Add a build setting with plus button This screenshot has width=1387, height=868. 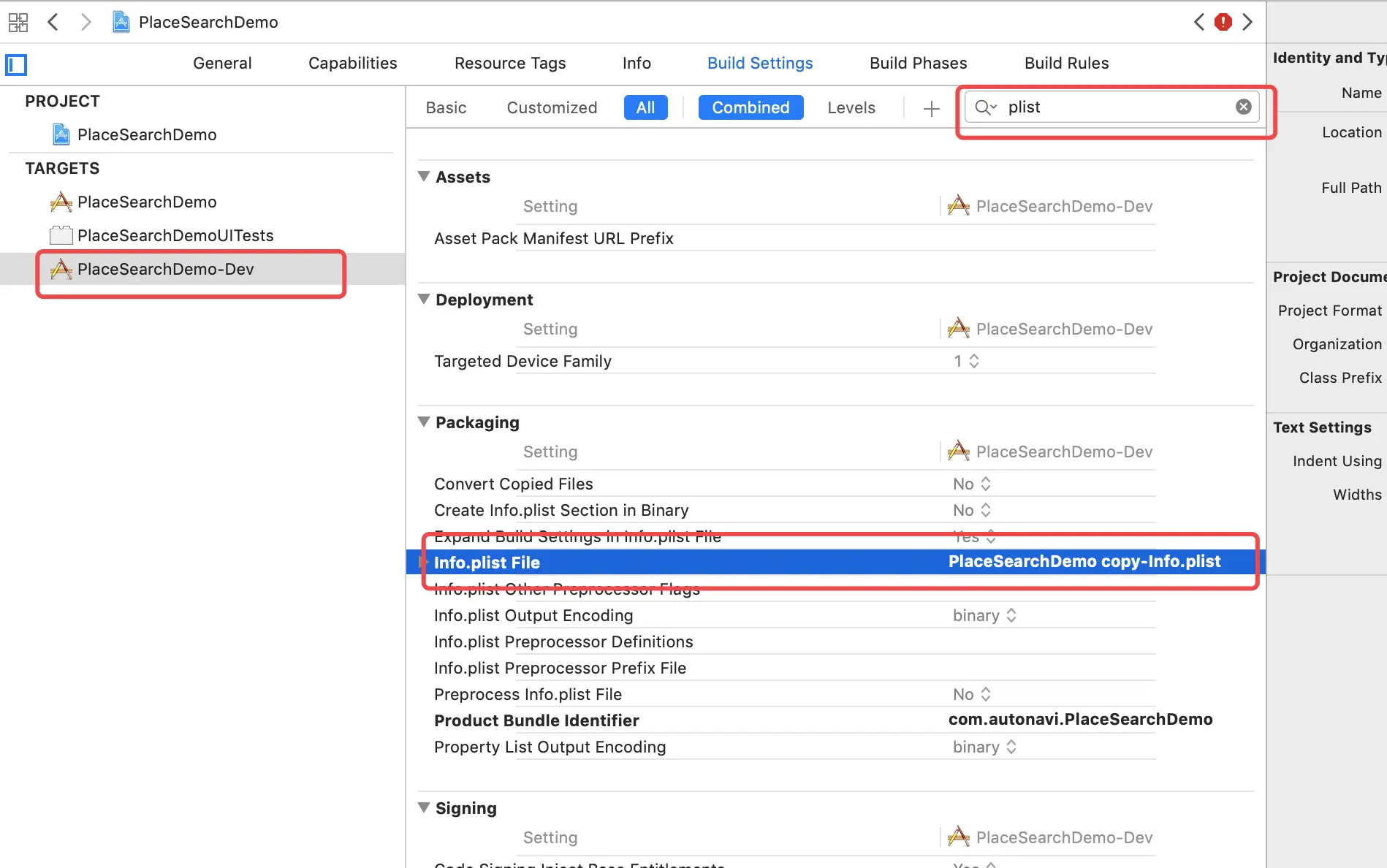[931, 109]
